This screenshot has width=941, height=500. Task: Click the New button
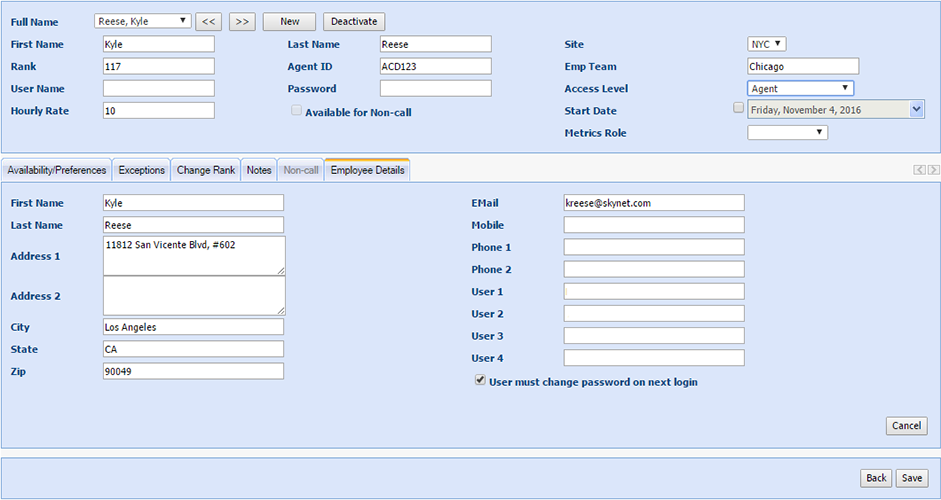click(x=289, y=21)
